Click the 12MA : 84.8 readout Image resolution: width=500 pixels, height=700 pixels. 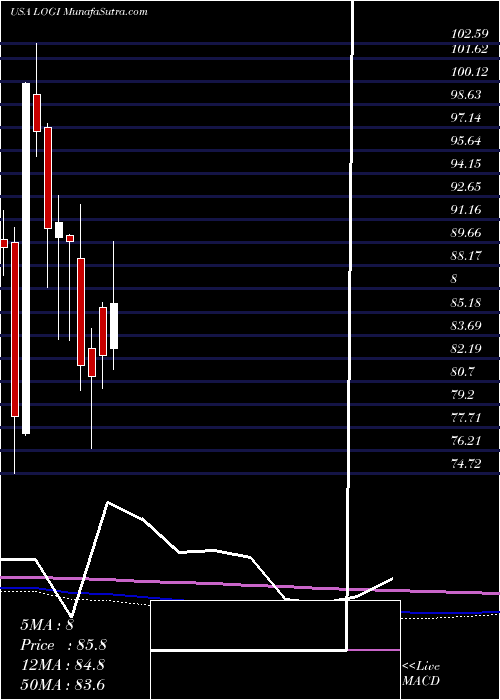(x=62, y=665)
